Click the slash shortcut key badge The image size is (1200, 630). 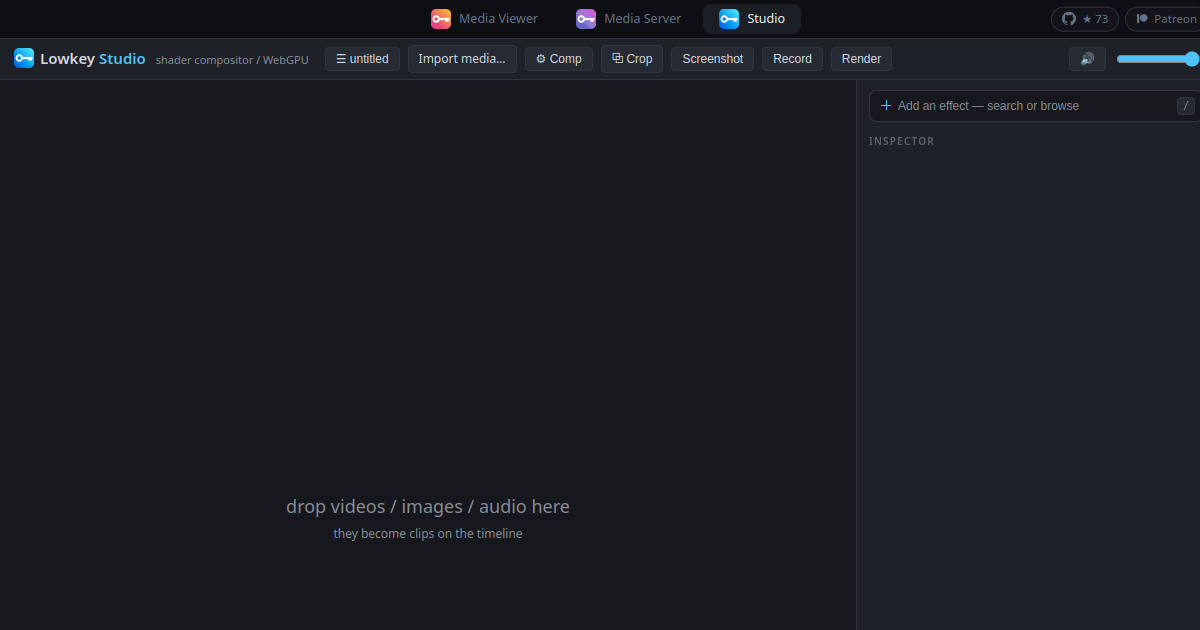click(x=1186, y=106)
